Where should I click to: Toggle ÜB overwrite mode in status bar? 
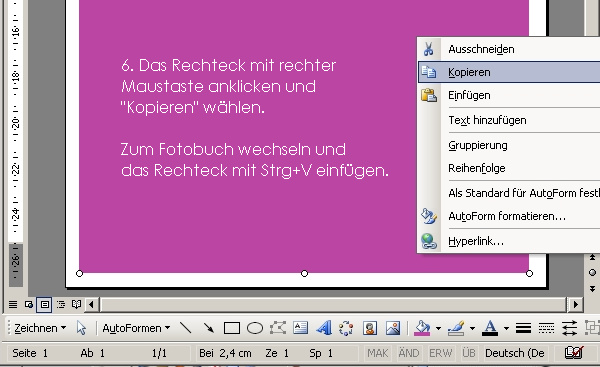pos(468,353)
